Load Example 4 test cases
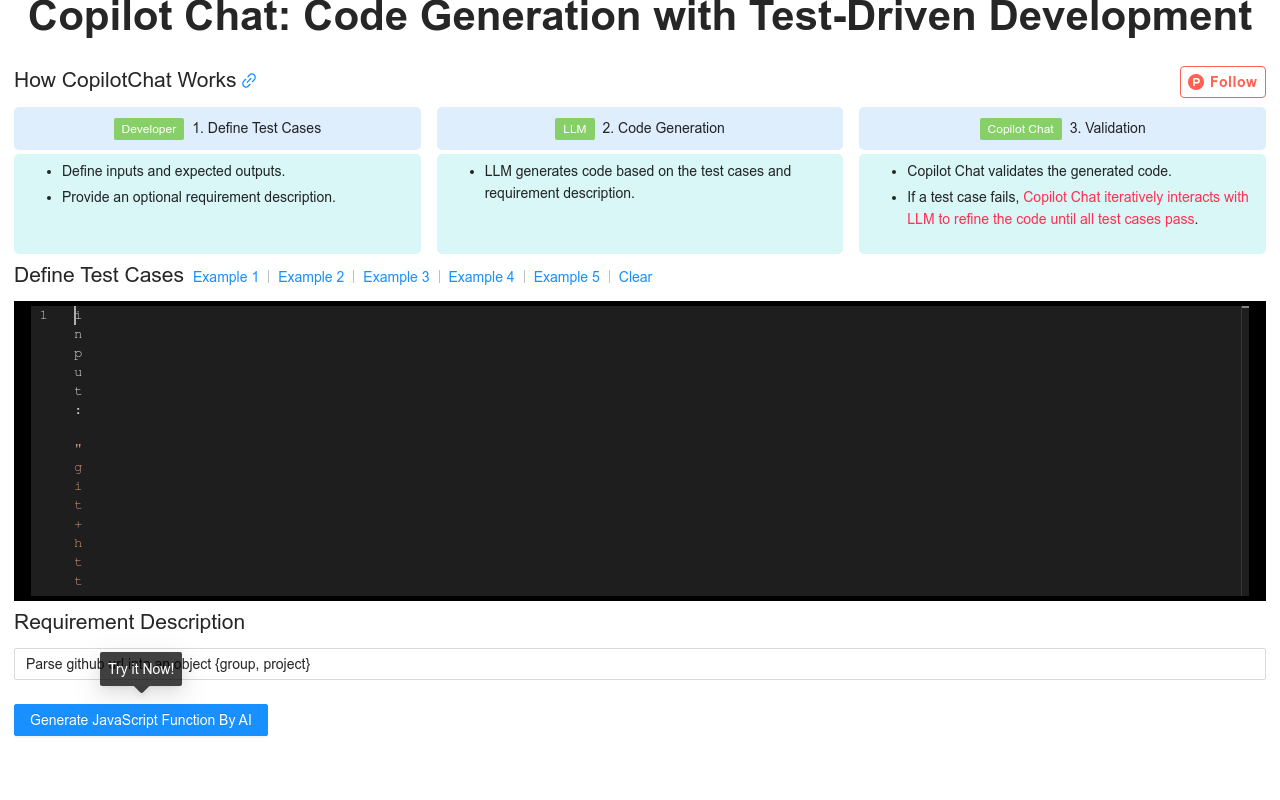This screenshot has height=800, width=1280. pos(481,277)
